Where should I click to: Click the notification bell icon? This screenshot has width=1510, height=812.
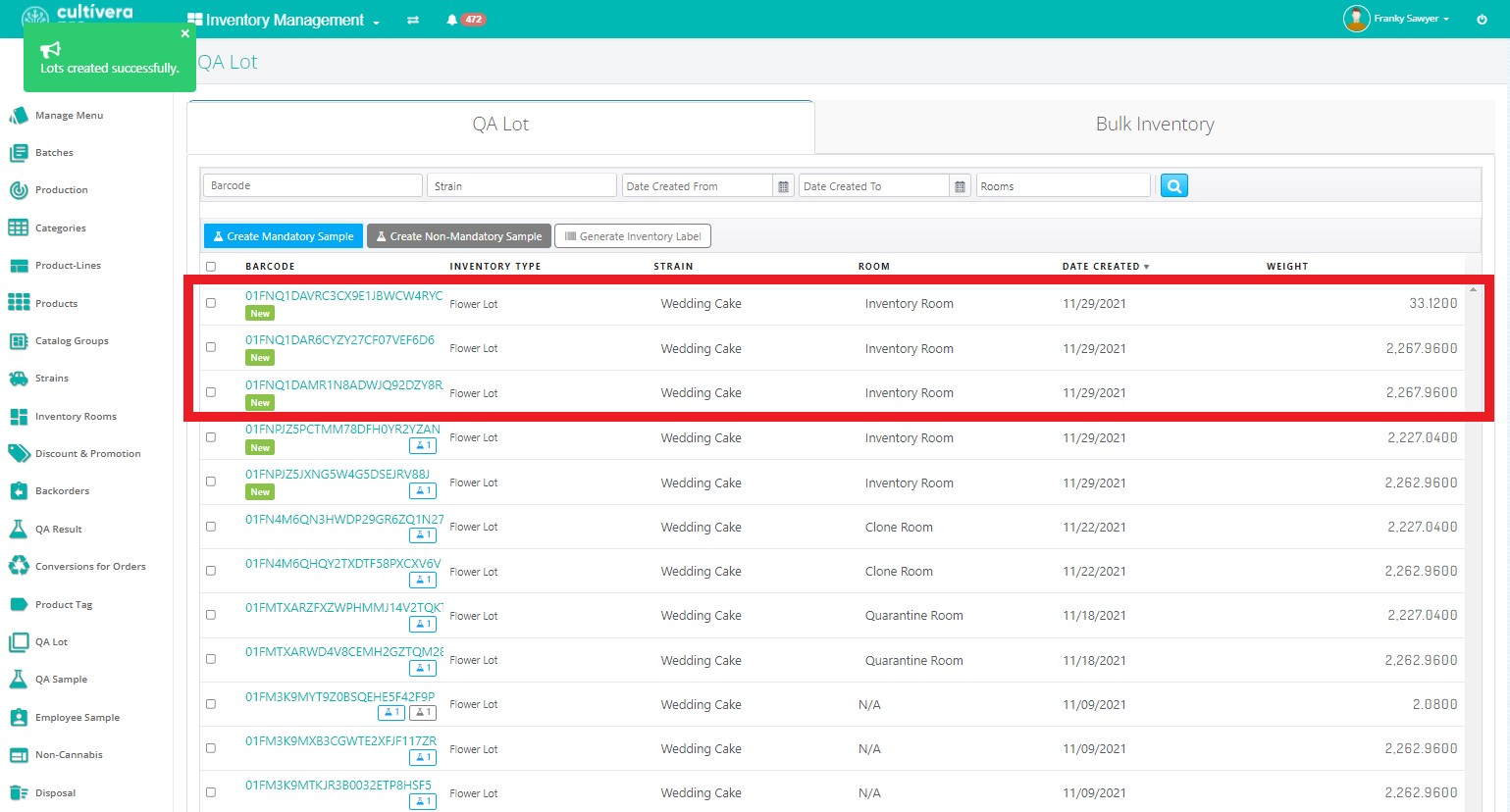tap(452, 20)
